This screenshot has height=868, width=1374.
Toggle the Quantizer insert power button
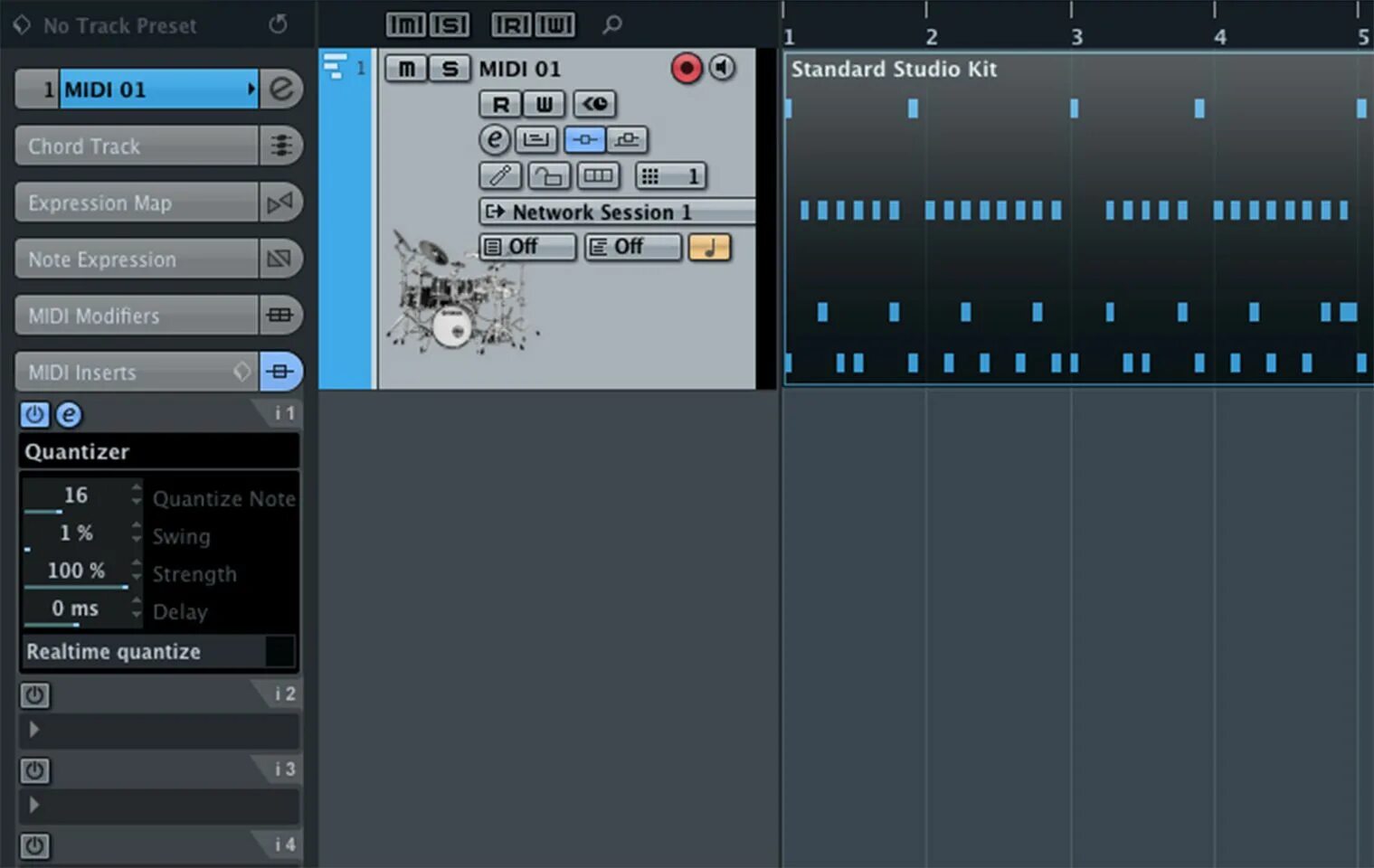pyautogui.click(x=34, y=415)
